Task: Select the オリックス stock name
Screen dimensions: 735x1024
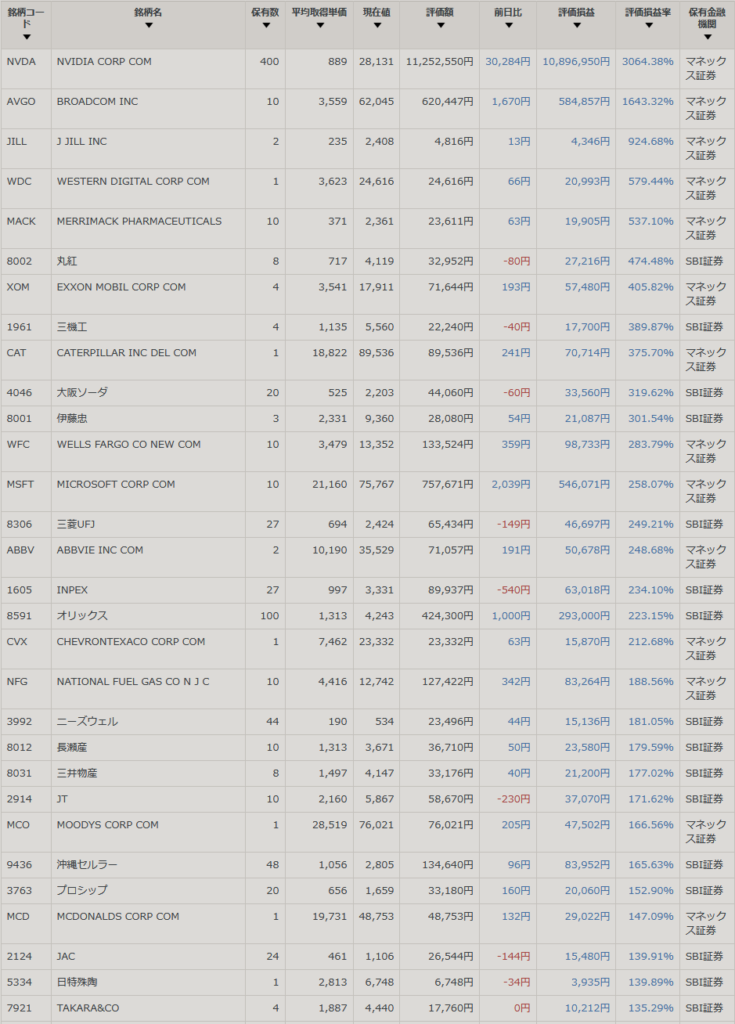Action: pos(82,616)
